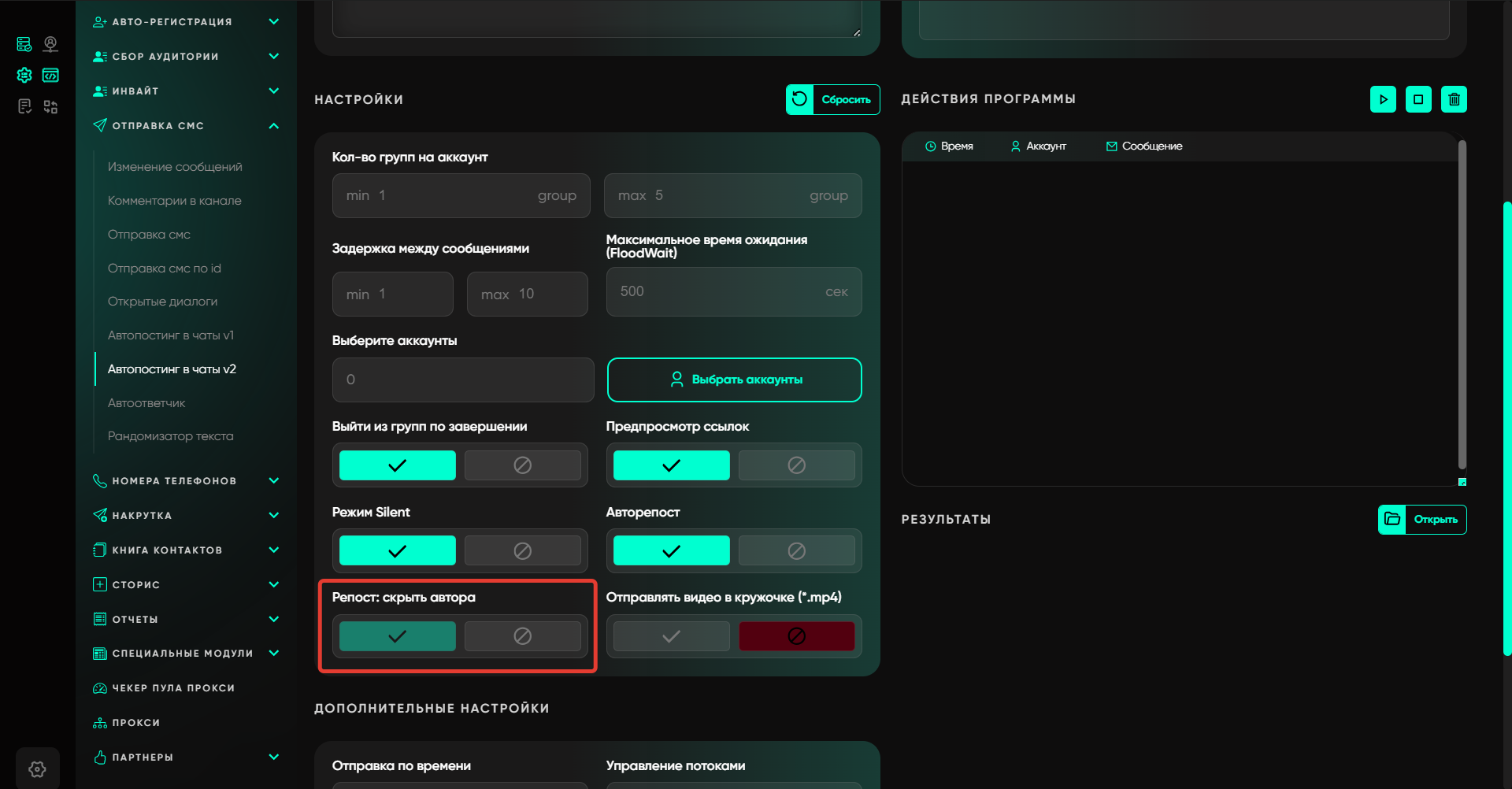Click the program actions log scrollbar
The height and width of the screenshot is (789, 1512).
pos(1462,306)
